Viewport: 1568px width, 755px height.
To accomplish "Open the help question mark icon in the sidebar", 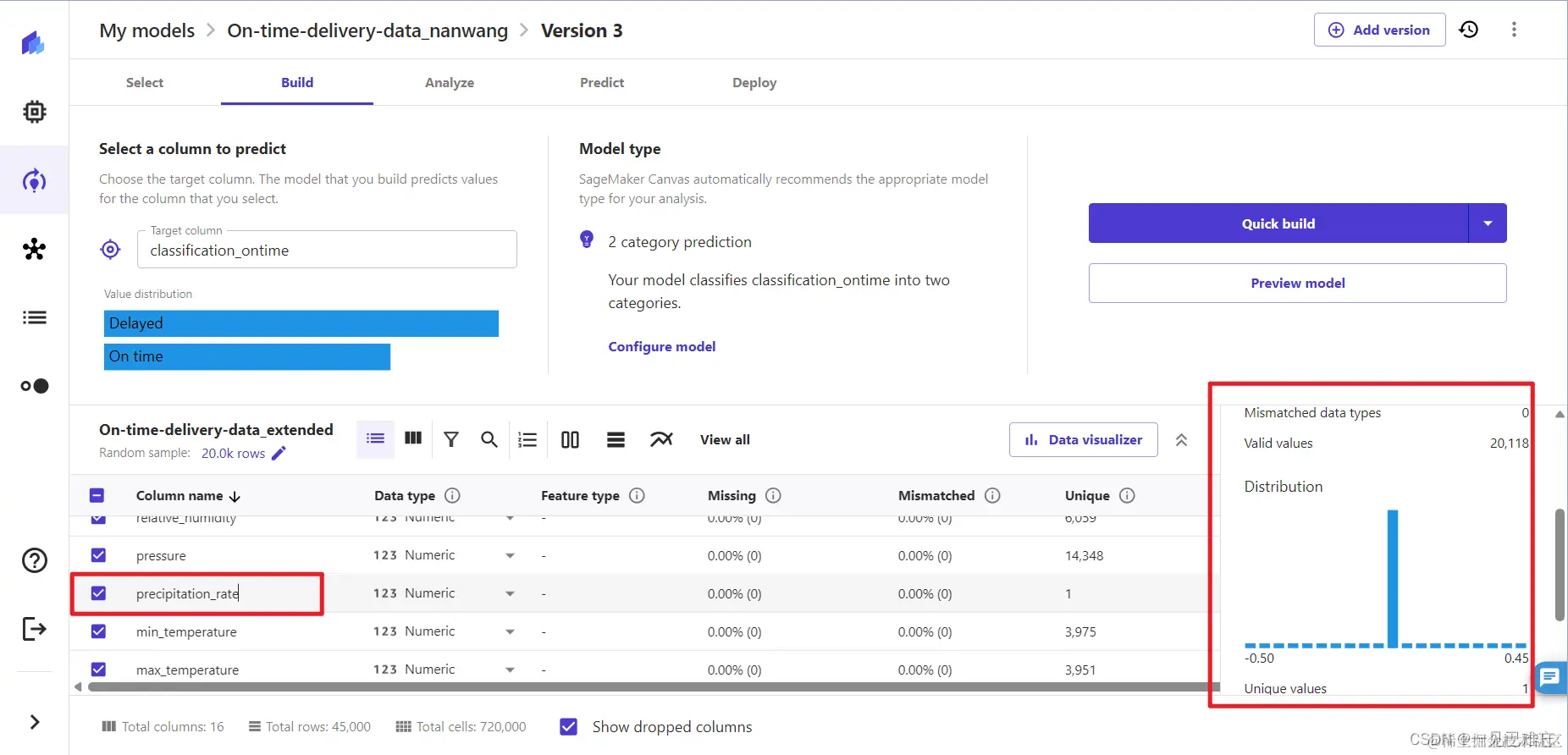I will pos(35,560).
